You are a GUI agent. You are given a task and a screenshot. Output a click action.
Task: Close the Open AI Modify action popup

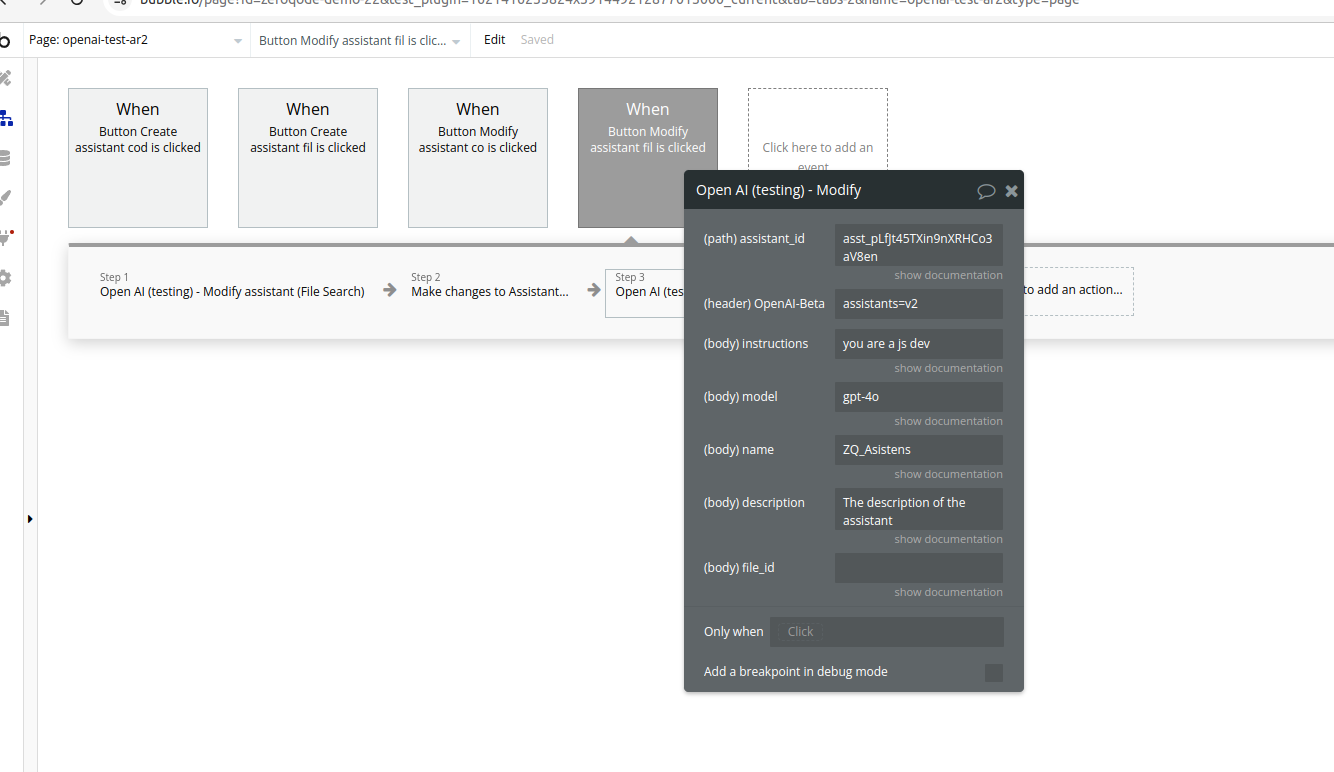click(1011, 191)
